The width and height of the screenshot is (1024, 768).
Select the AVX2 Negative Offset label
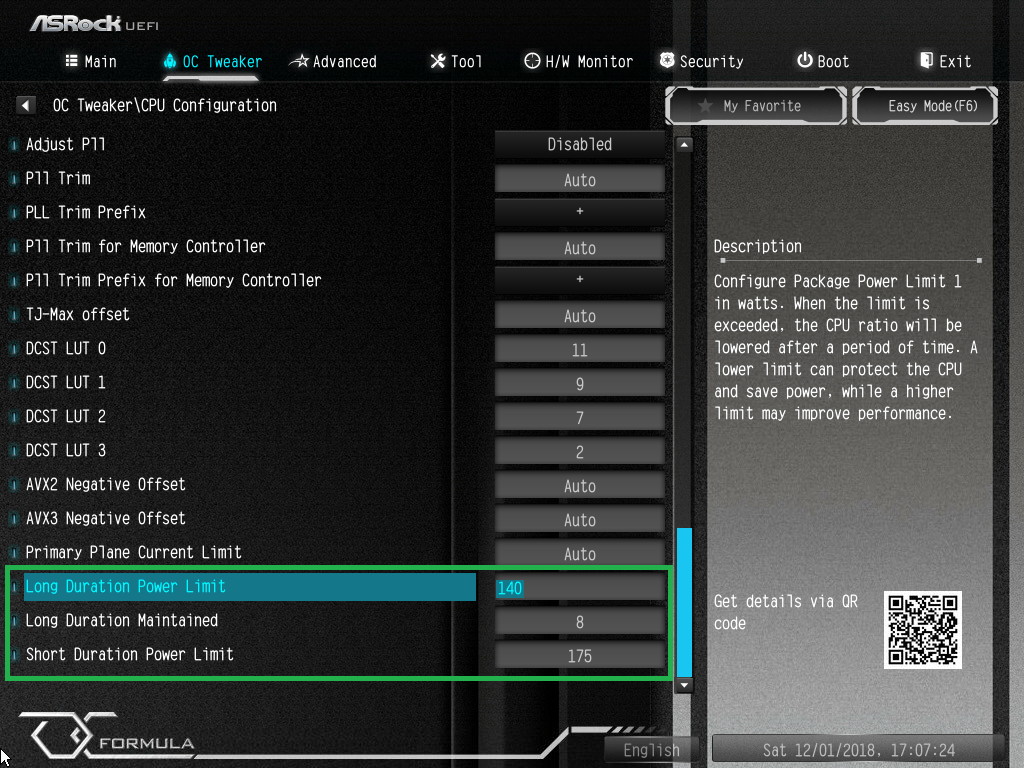pos(105,484)
